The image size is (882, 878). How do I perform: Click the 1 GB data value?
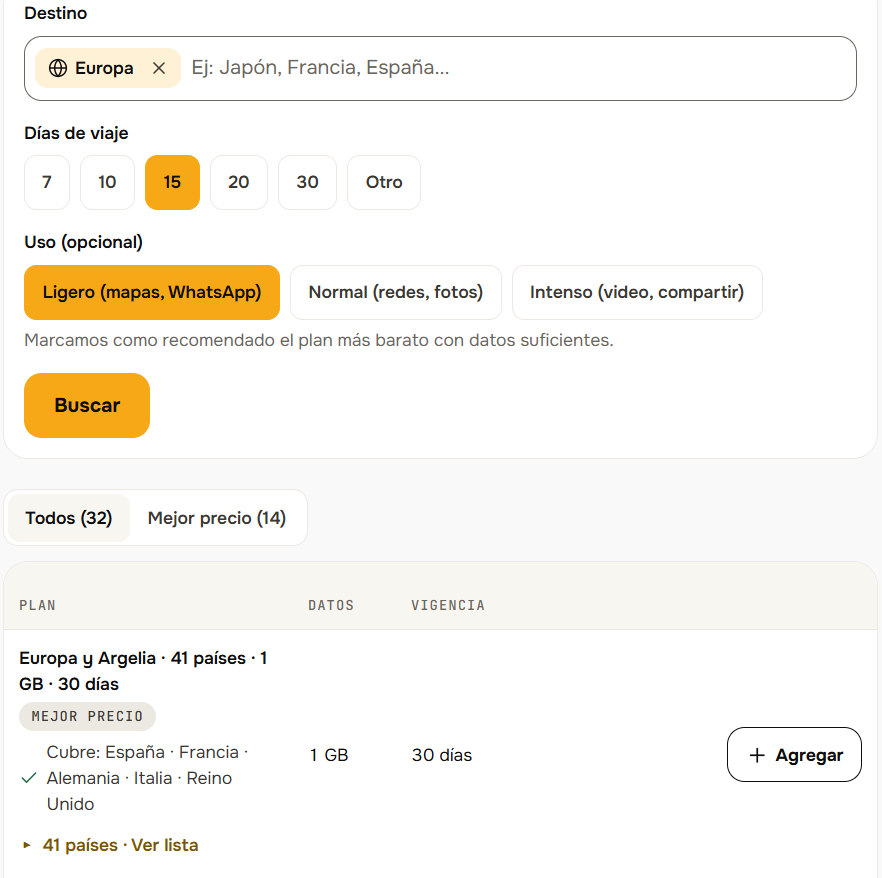329,755
